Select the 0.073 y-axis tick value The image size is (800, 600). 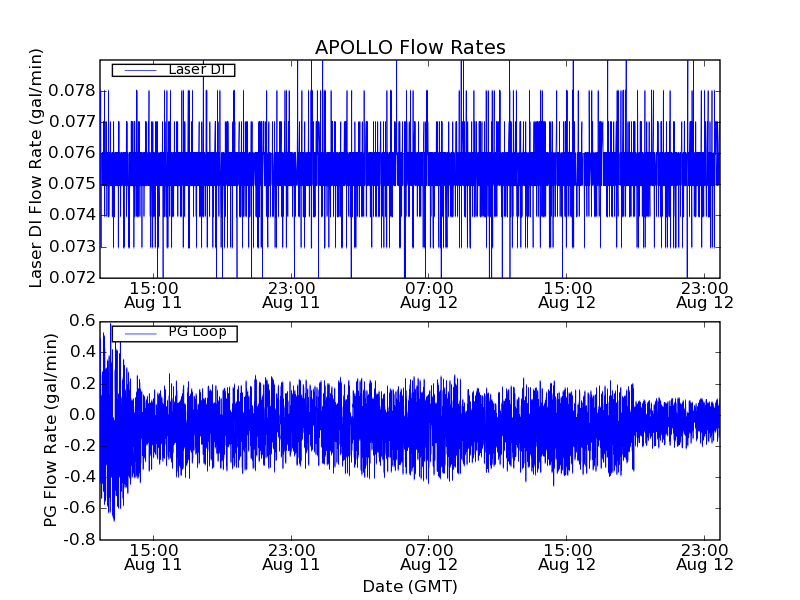click(72, 246)
